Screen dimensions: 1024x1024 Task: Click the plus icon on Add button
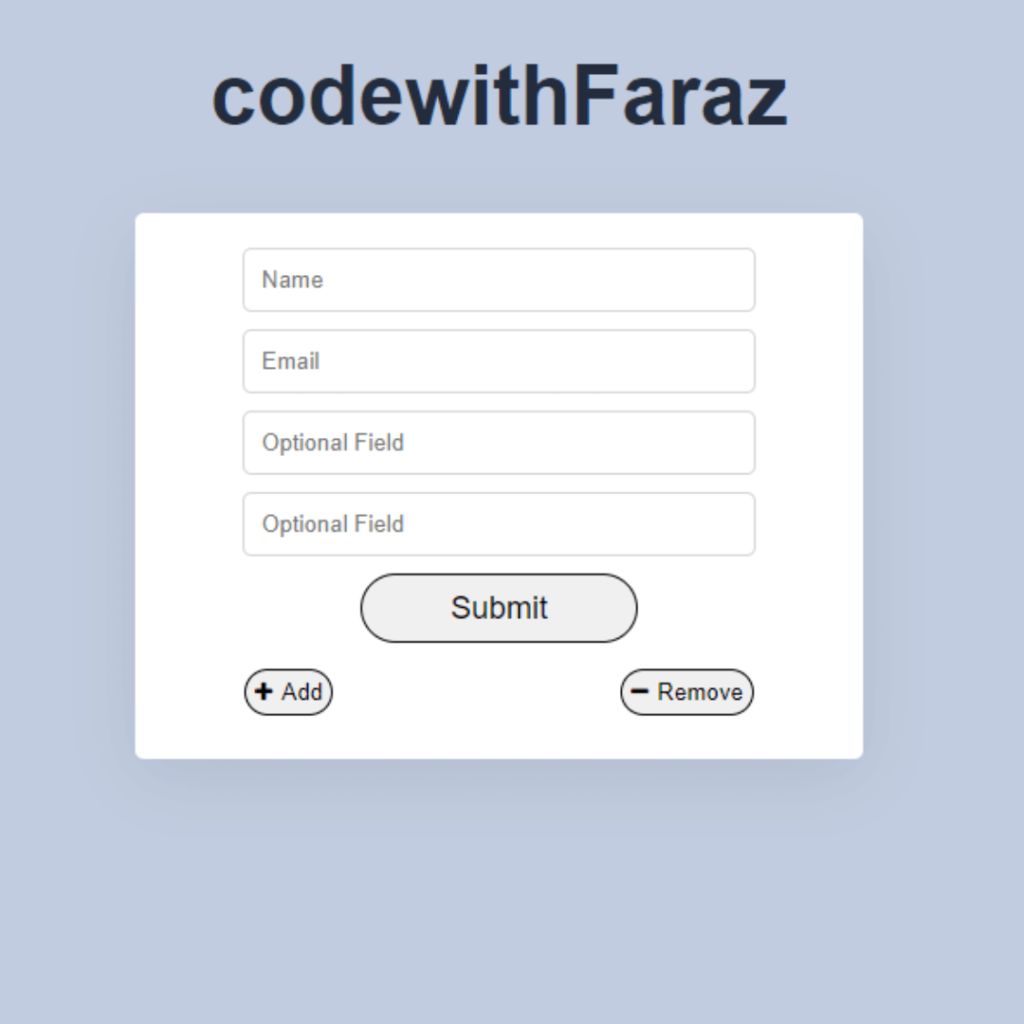click(264, 692)
